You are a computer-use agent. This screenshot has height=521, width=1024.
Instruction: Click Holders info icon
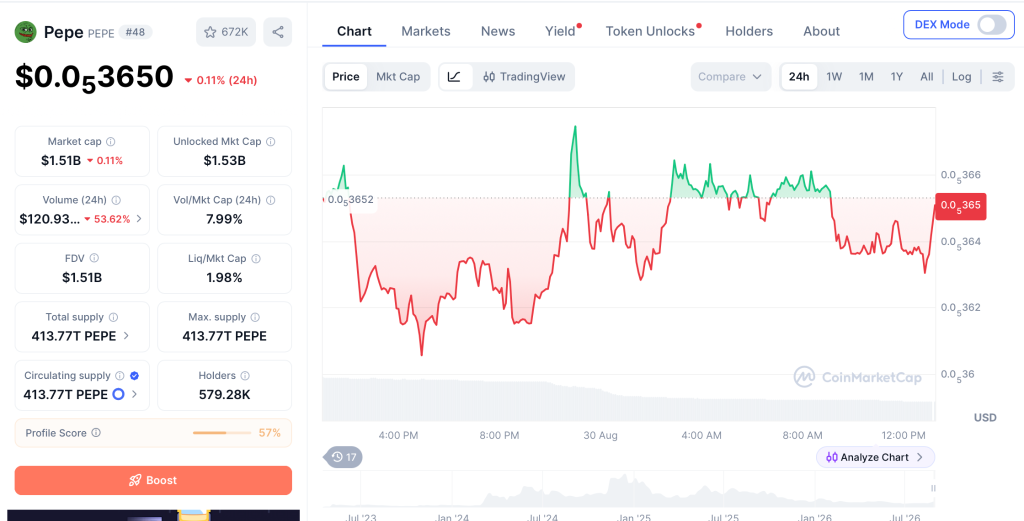coord(245,376)
